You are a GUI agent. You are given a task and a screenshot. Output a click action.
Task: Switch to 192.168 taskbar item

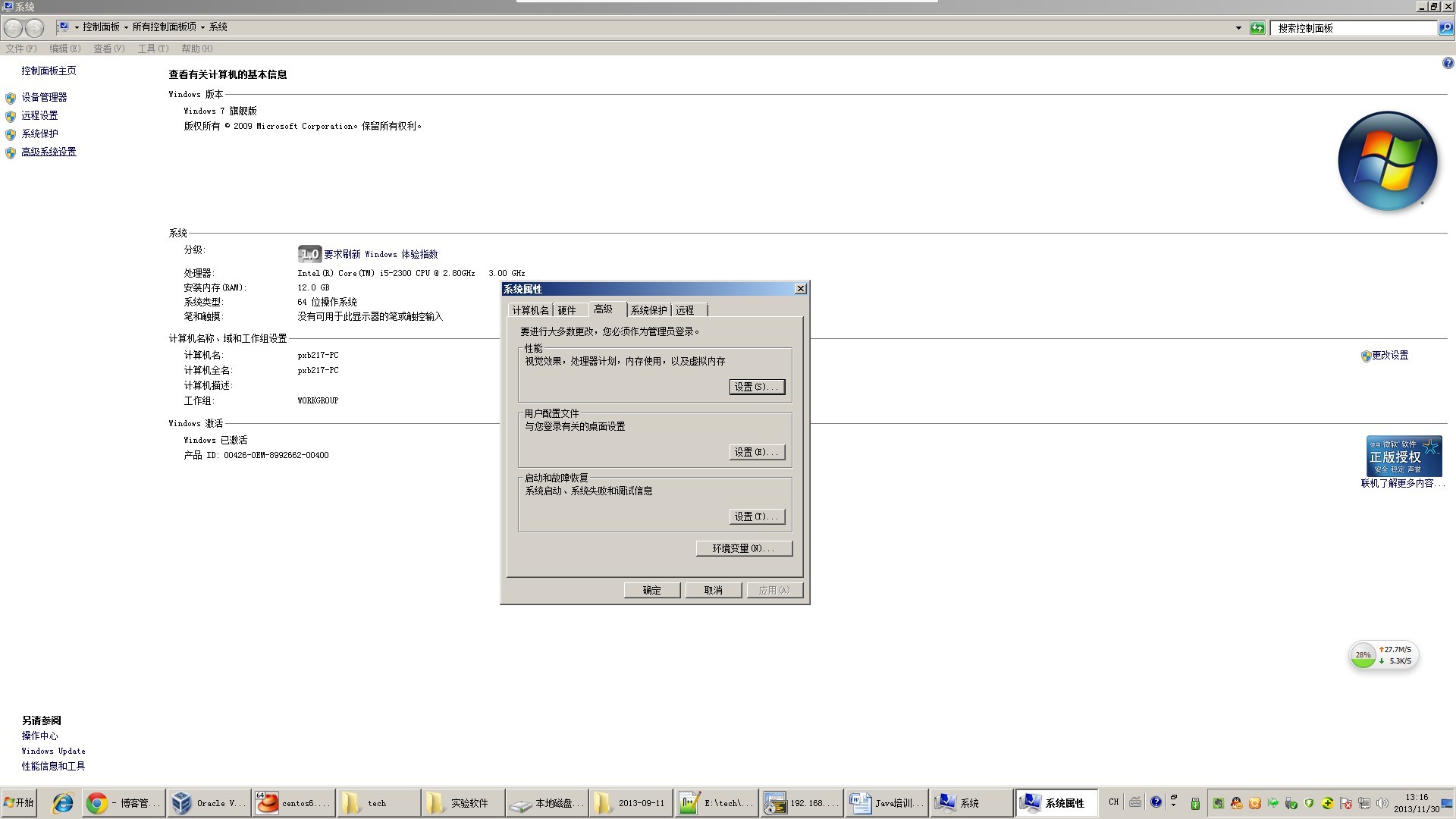[x=802, y=803]
